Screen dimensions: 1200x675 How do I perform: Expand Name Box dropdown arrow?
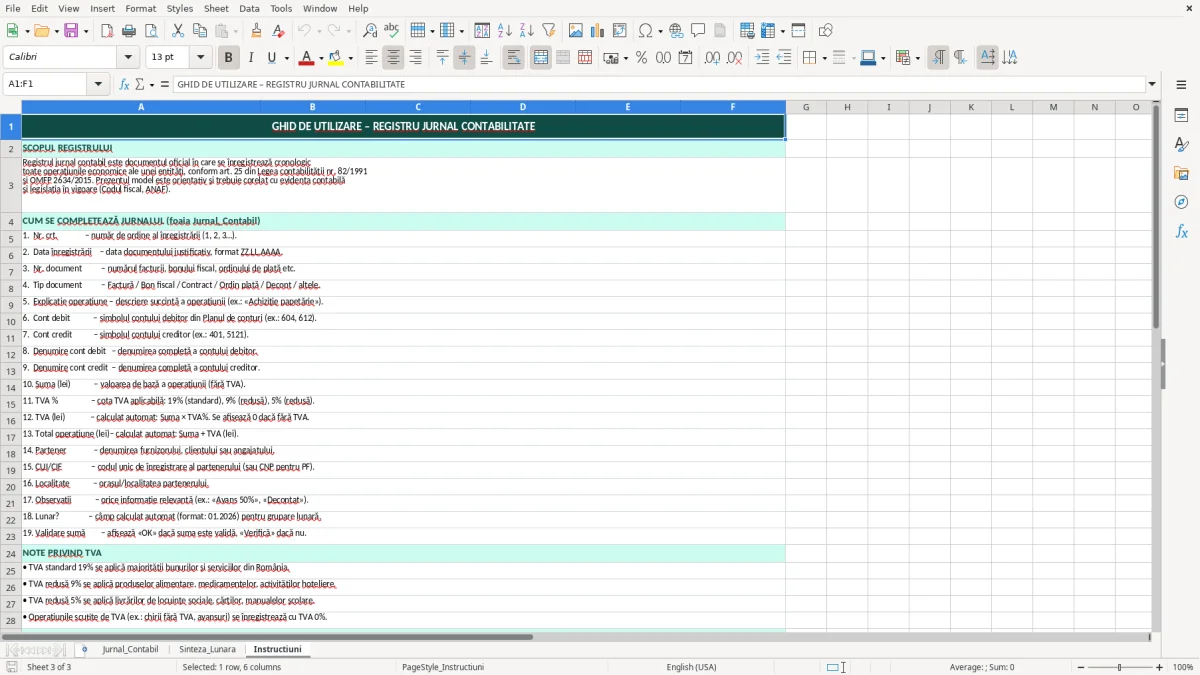tap(99, 84)
